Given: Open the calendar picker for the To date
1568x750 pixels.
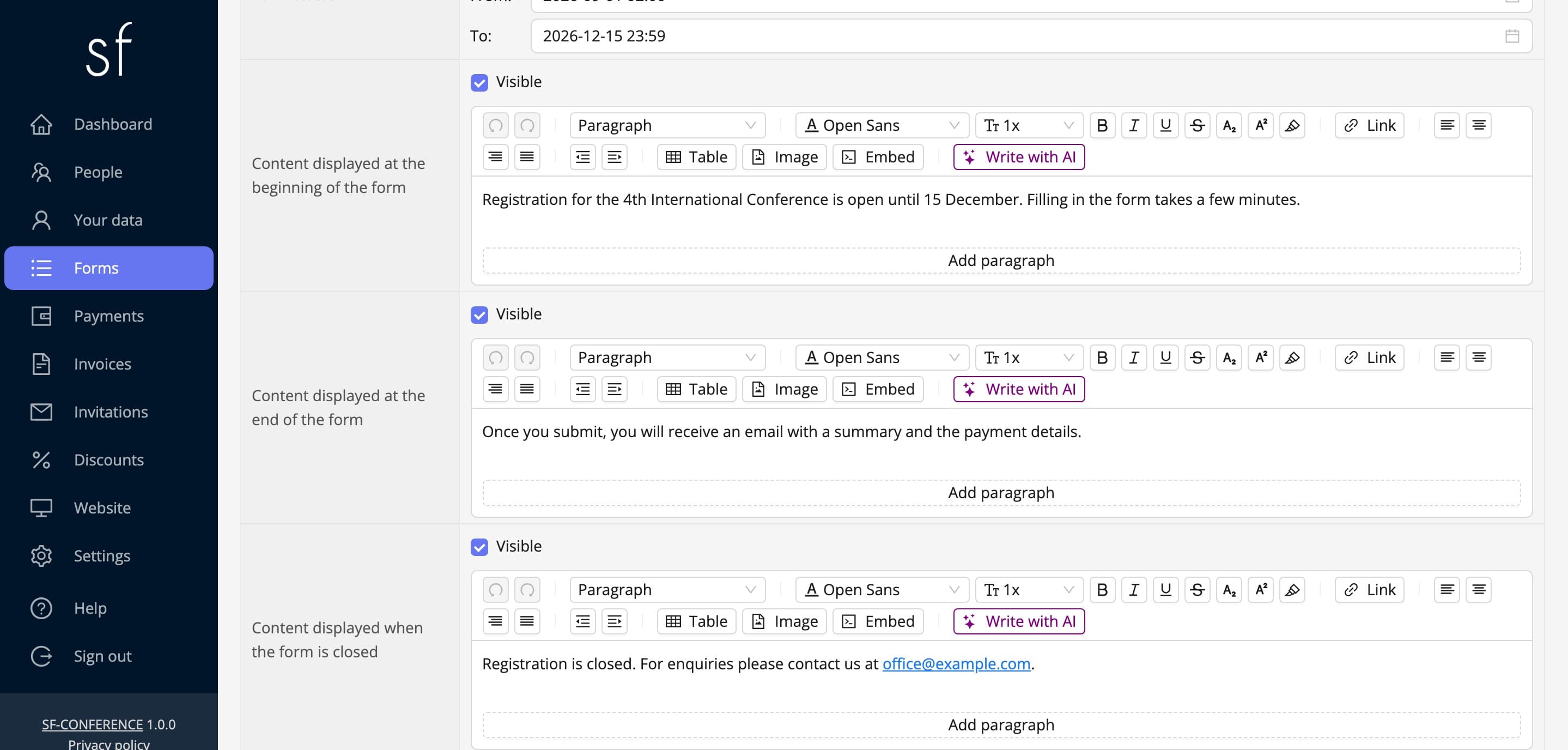Looking at the screenshot, I should click(1512, 36).
